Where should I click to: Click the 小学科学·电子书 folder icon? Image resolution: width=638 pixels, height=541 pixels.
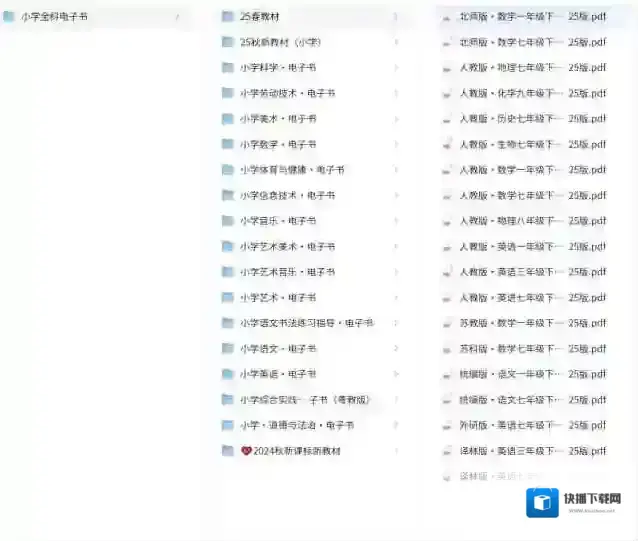(x=228, y=68)
